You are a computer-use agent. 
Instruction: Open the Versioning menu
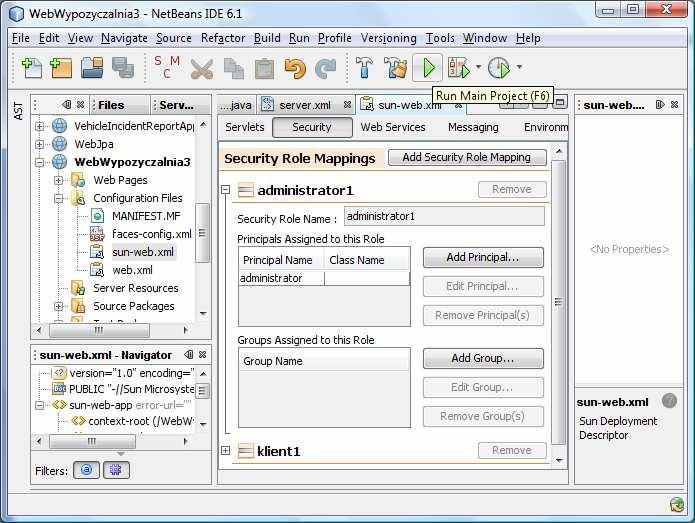coord(388,38)
